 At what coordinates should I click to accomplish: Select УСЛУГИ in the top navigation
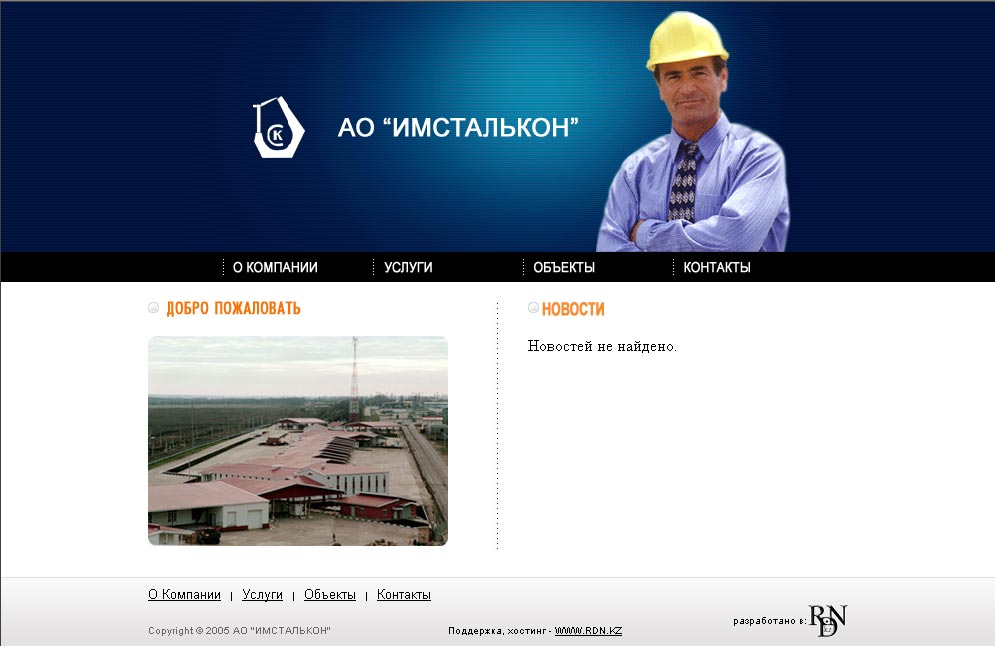408,267
